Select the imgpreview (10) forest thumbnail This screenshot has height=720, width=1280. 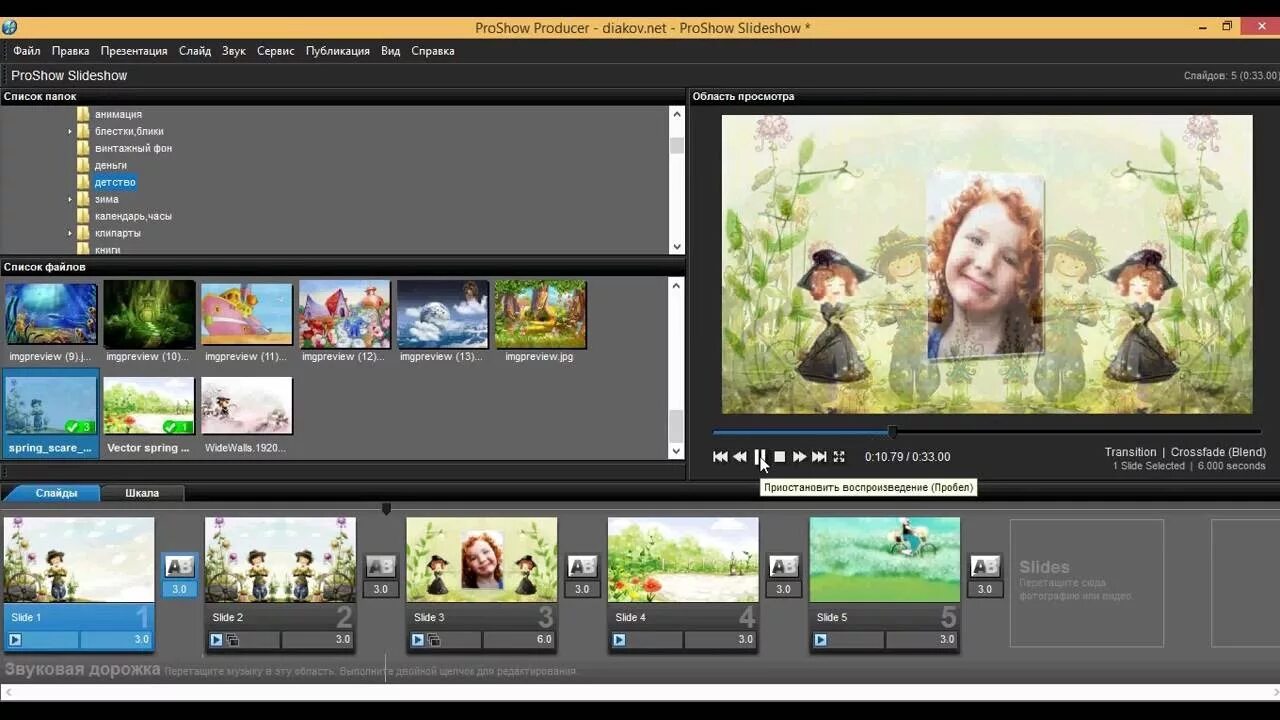pos(149,314)
